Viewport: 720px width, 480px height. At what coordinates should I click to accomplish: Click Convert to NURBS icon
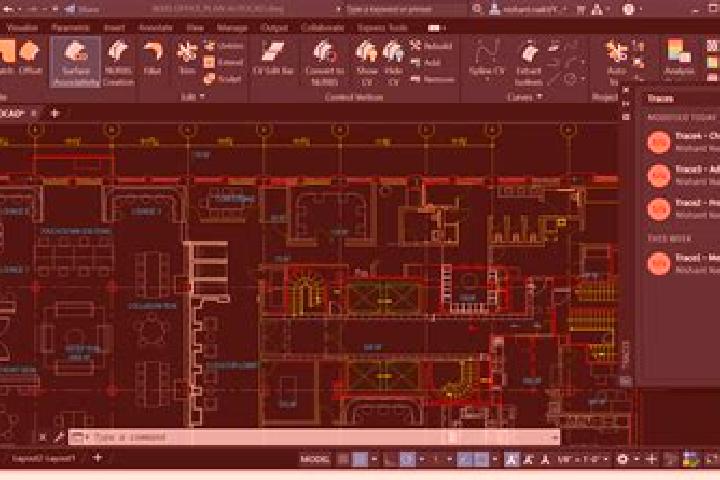325,62
